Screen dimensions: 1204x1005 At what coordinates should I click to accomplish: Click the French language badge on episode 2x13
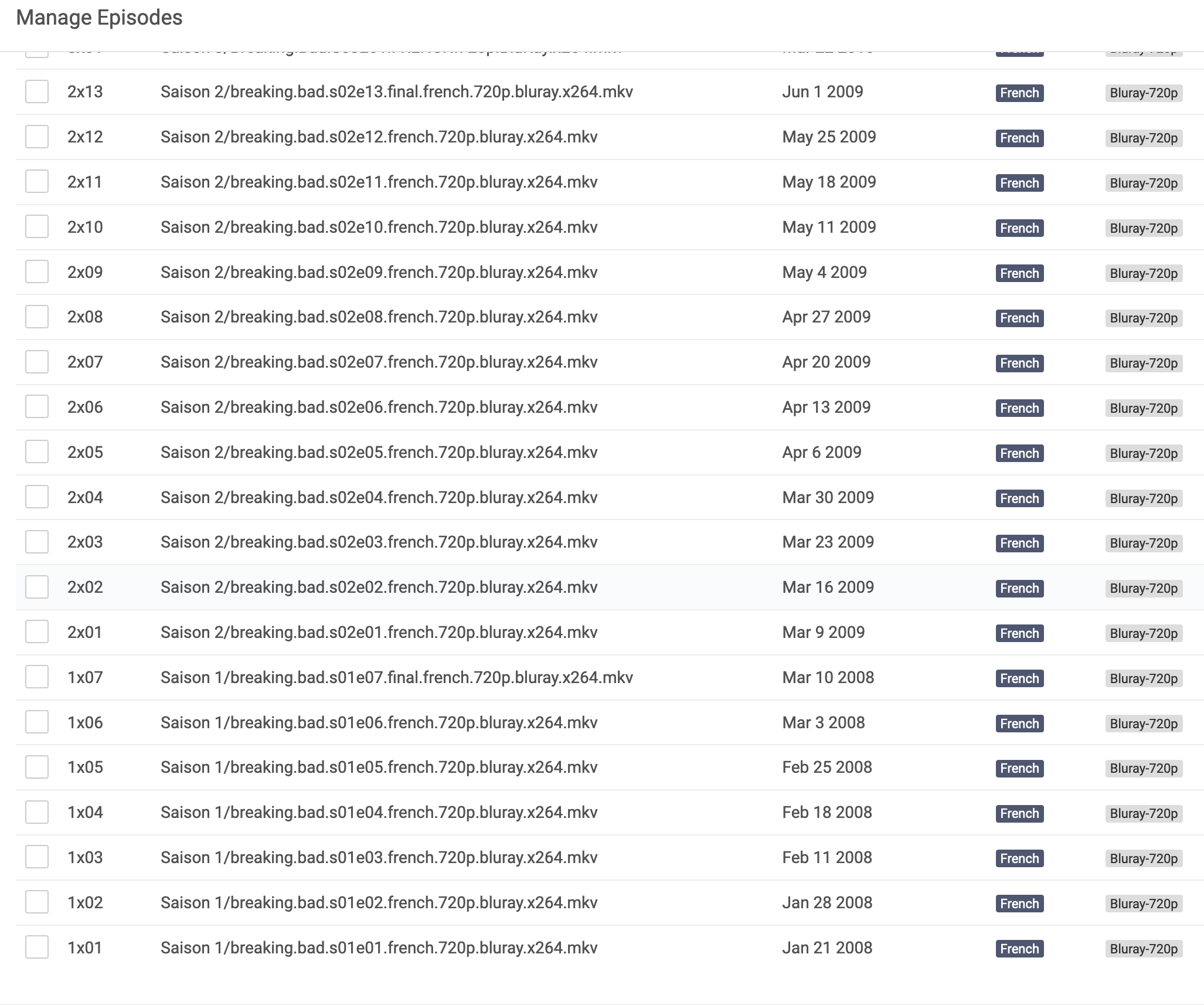[1019, 93]
